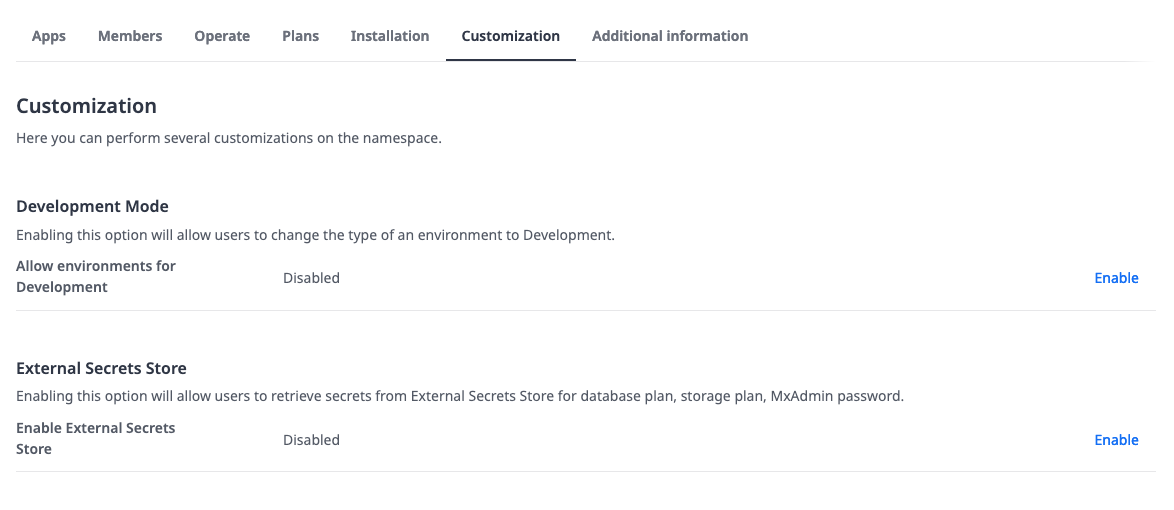
Task: Click the divider line below Development Mode row
Action: coord(586,310)
